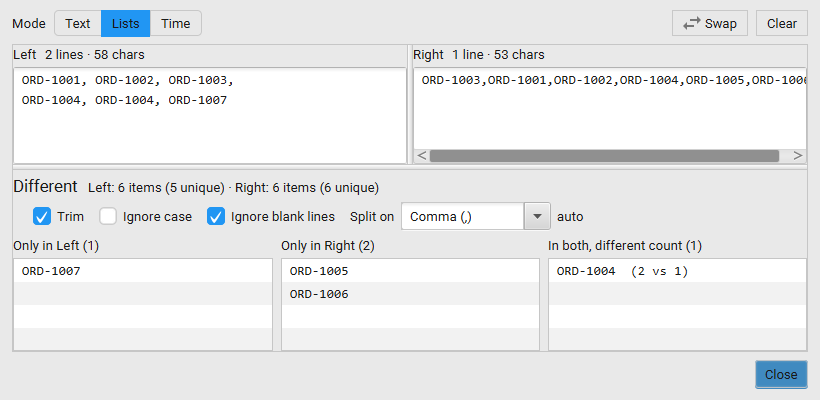820x400 pixels.
Task: Click inside the Right text input area
Action: pos(610,109)
